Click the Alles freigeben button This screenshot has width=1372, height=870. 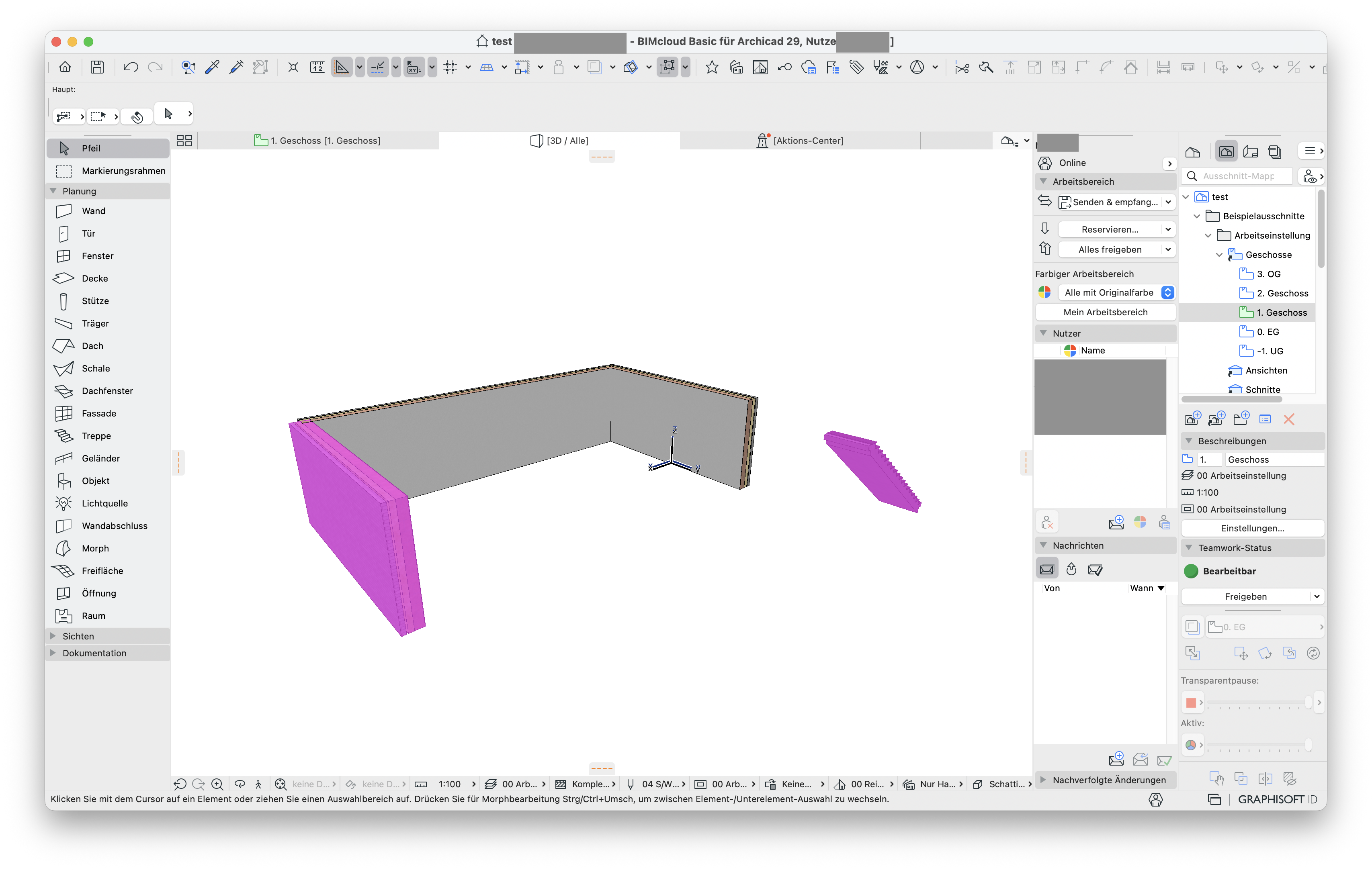[x=1109, y=249]
